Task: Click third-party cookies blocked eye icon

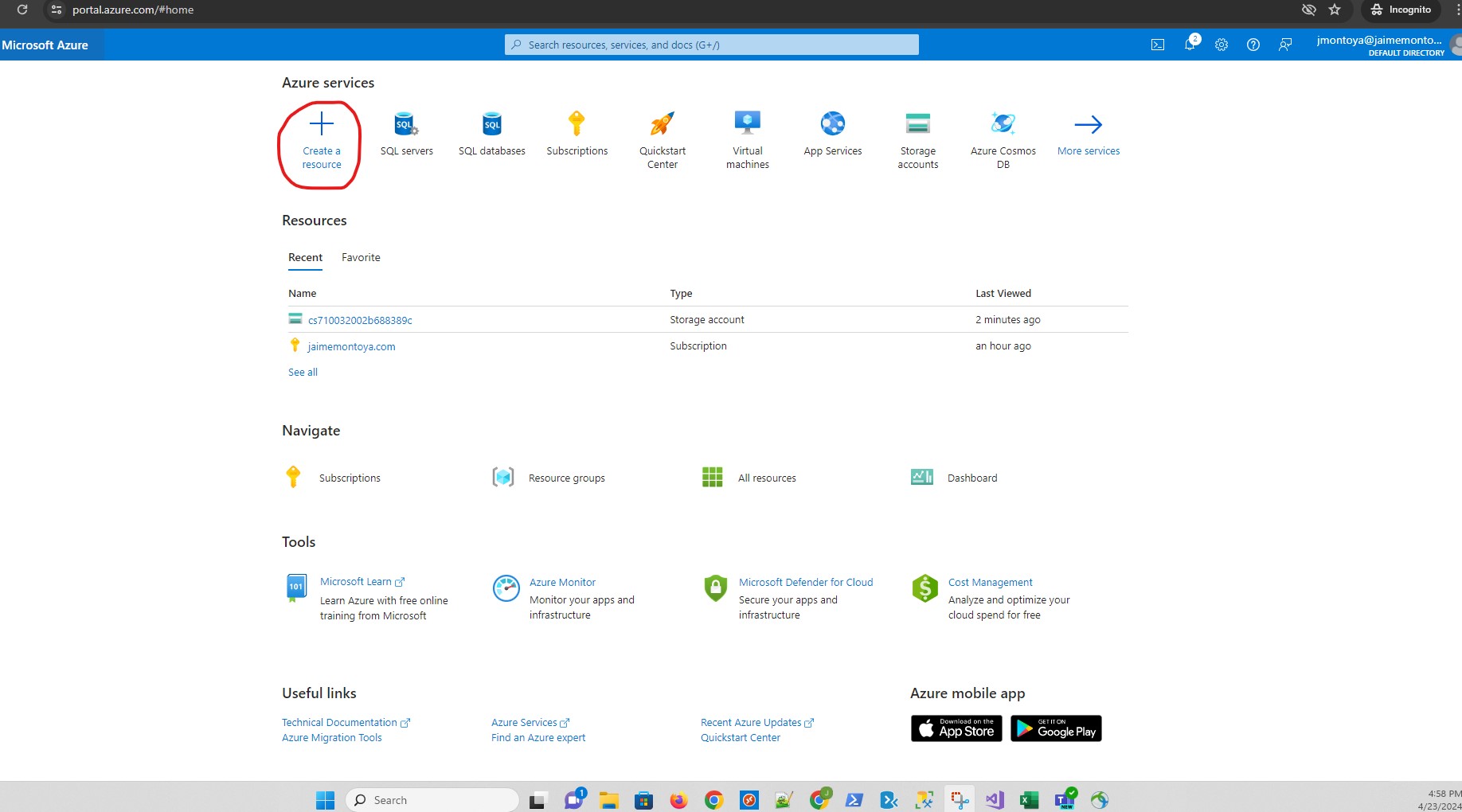Action: [1308, 10]
